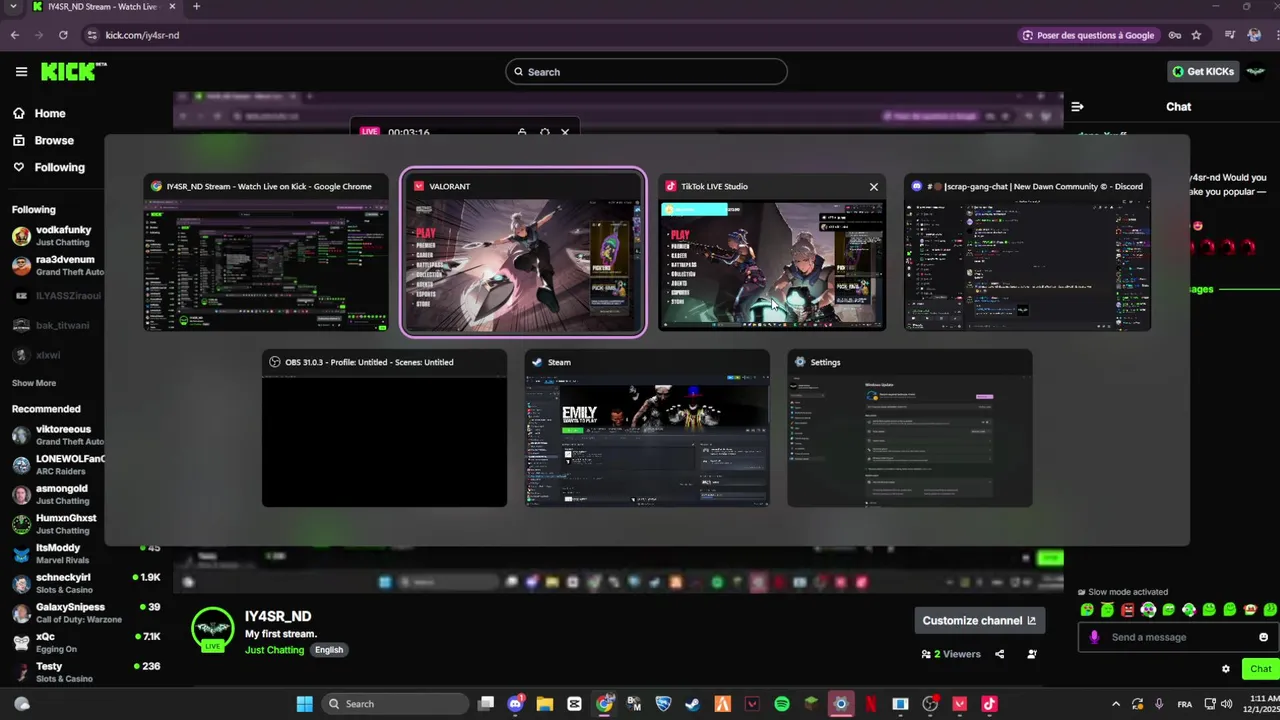Pick the red angry emote in chat
The image size is (1280, 720).
pyautogui.click(x=1128, y=610)
